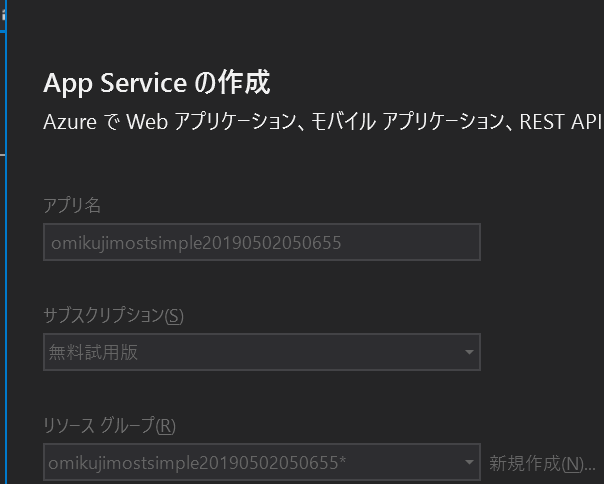Click the App Service の作成 heading
The width and height of the screenshot is (604, 484).
156,82
